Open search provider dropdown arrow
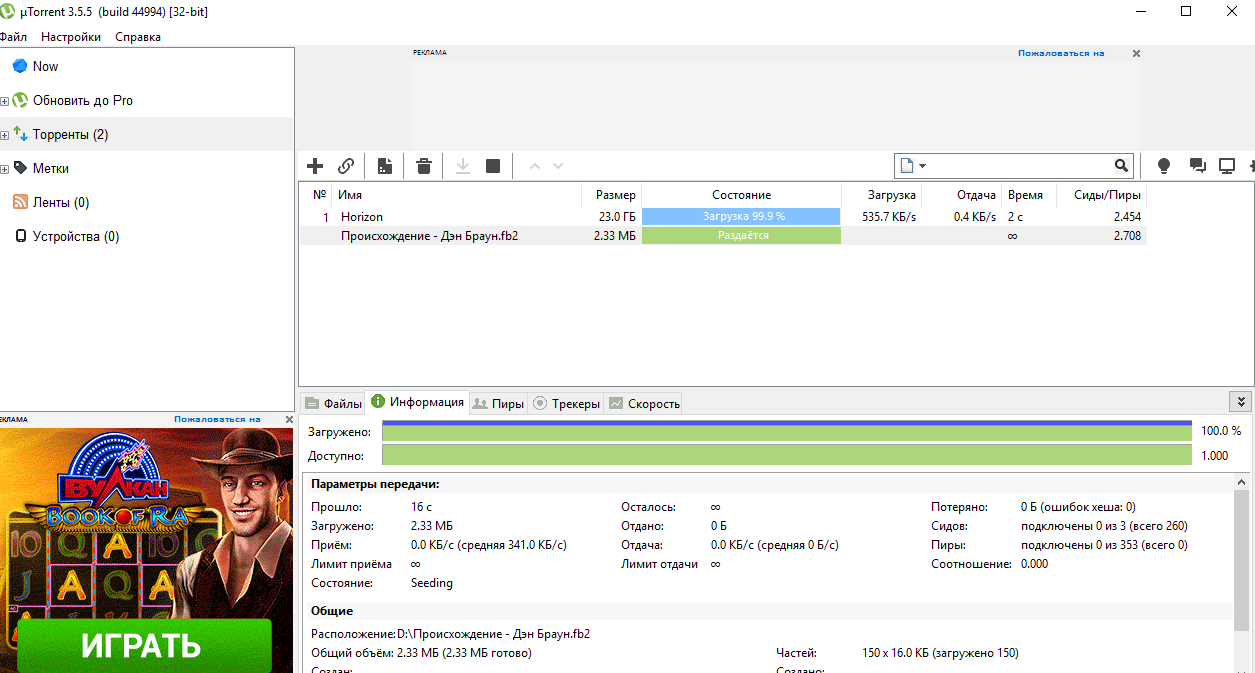 tap(922, 166)
